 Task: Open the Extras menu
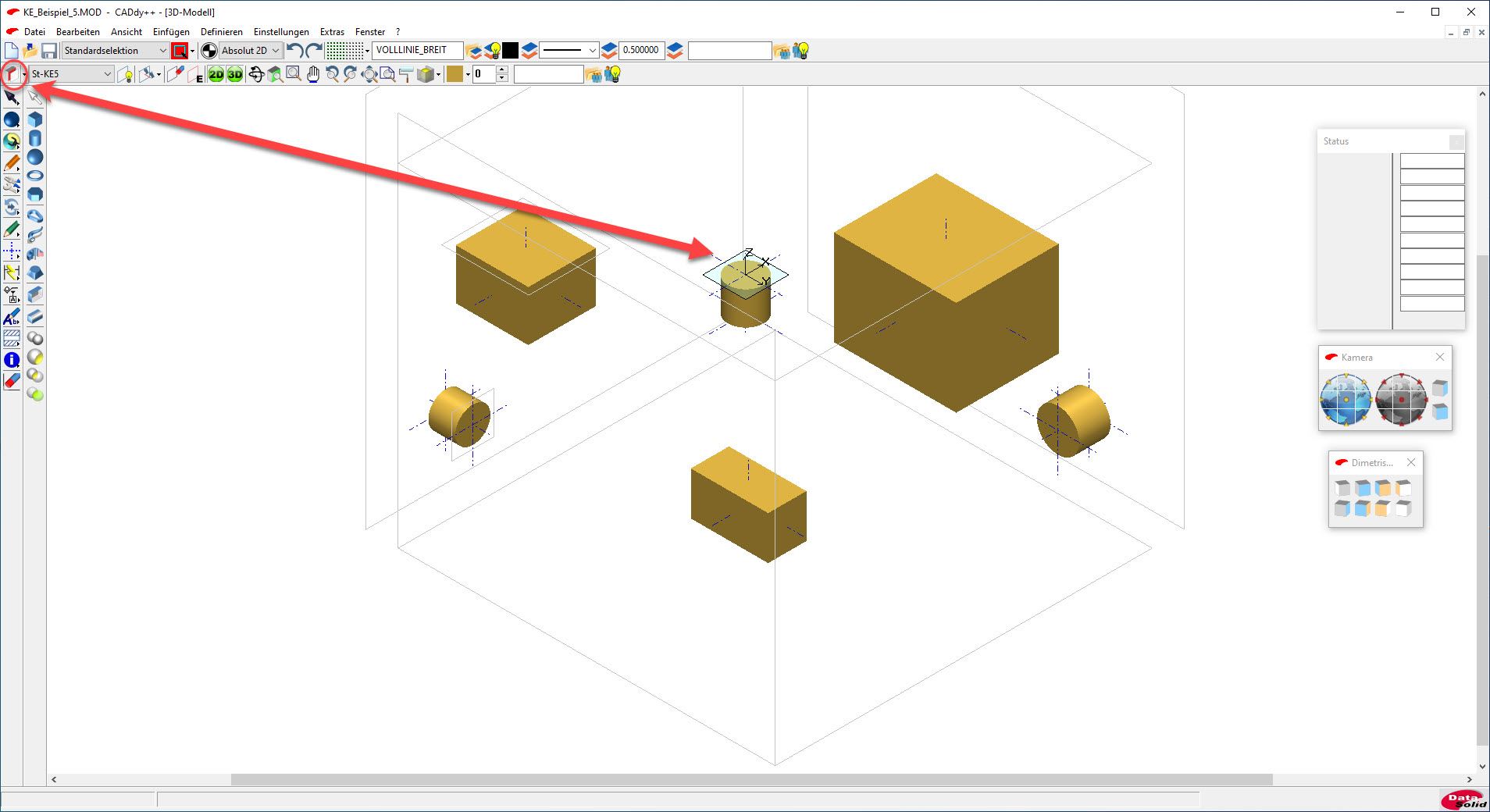point(332,32)
